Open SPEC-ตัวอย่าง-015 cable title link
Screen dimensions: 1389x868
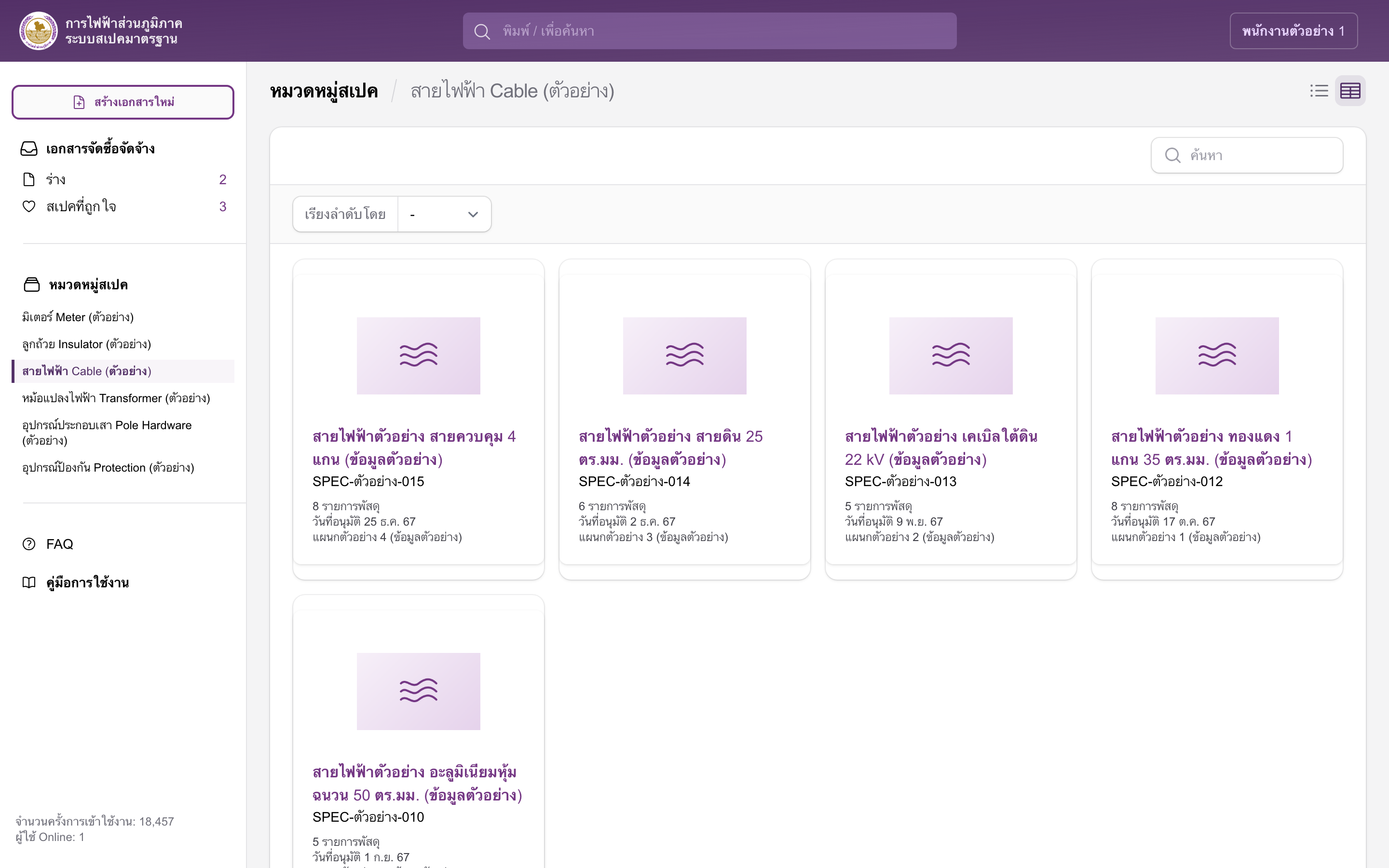(x=414, y=448)
